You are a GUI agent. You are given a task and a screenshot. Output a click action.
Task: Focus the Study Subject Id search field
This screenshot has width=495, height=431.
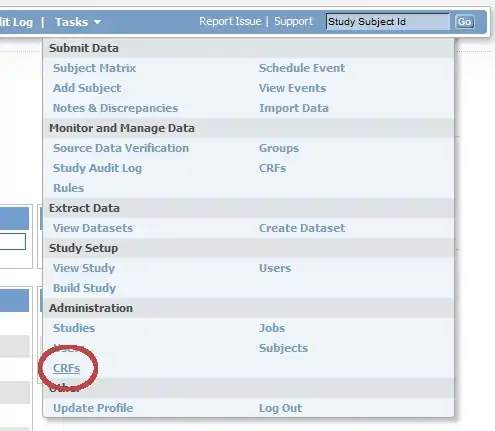[x=388, y=22]
